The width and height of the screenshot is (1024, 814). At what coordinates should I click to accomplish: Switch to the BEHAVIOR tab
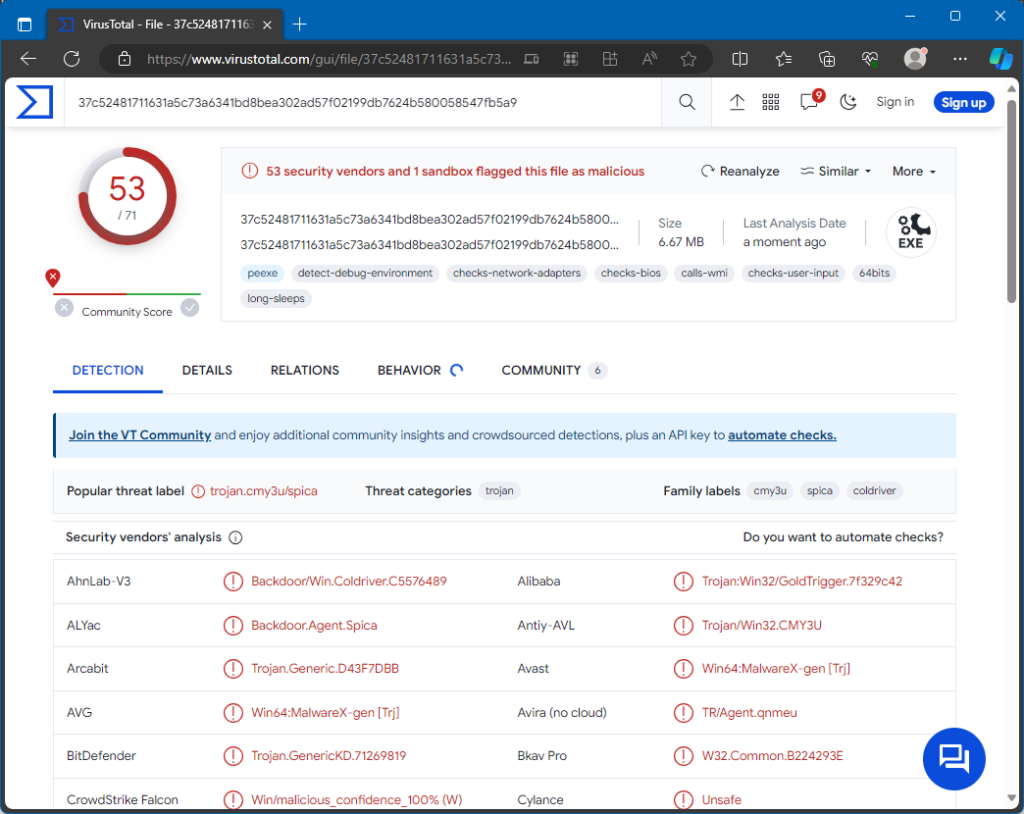412,370
